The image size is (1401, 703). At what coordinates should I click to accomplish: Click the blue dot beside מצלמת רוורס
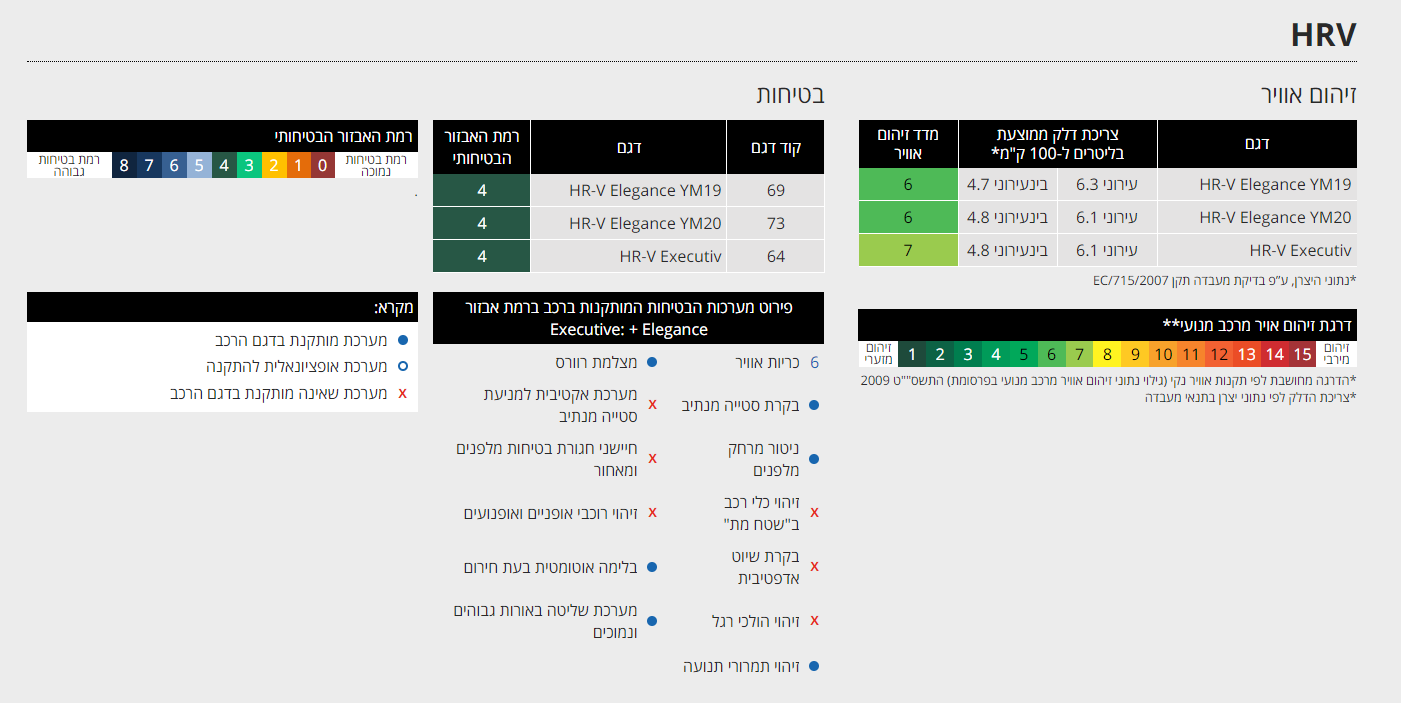tap(652, 362)
